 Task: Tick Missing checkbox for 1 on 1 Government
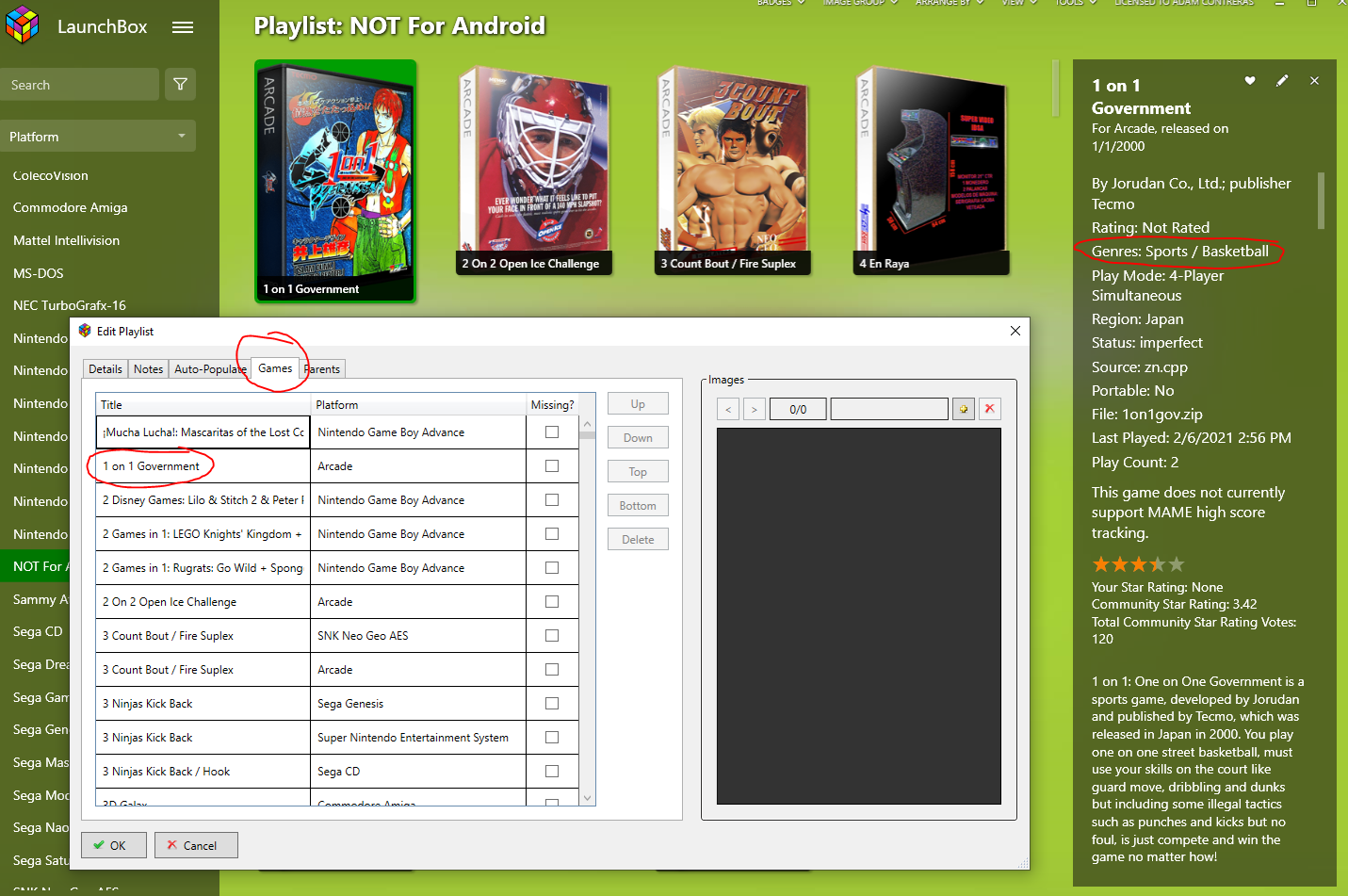(552, 466)
